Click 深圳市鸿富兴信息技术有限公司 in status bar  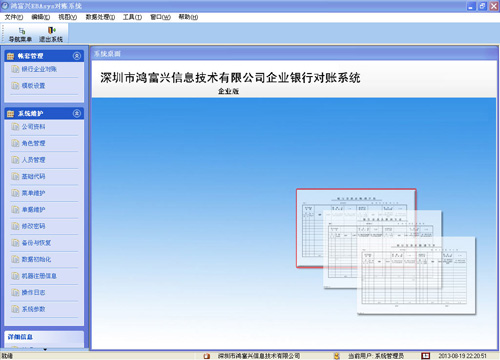[259, 356]
